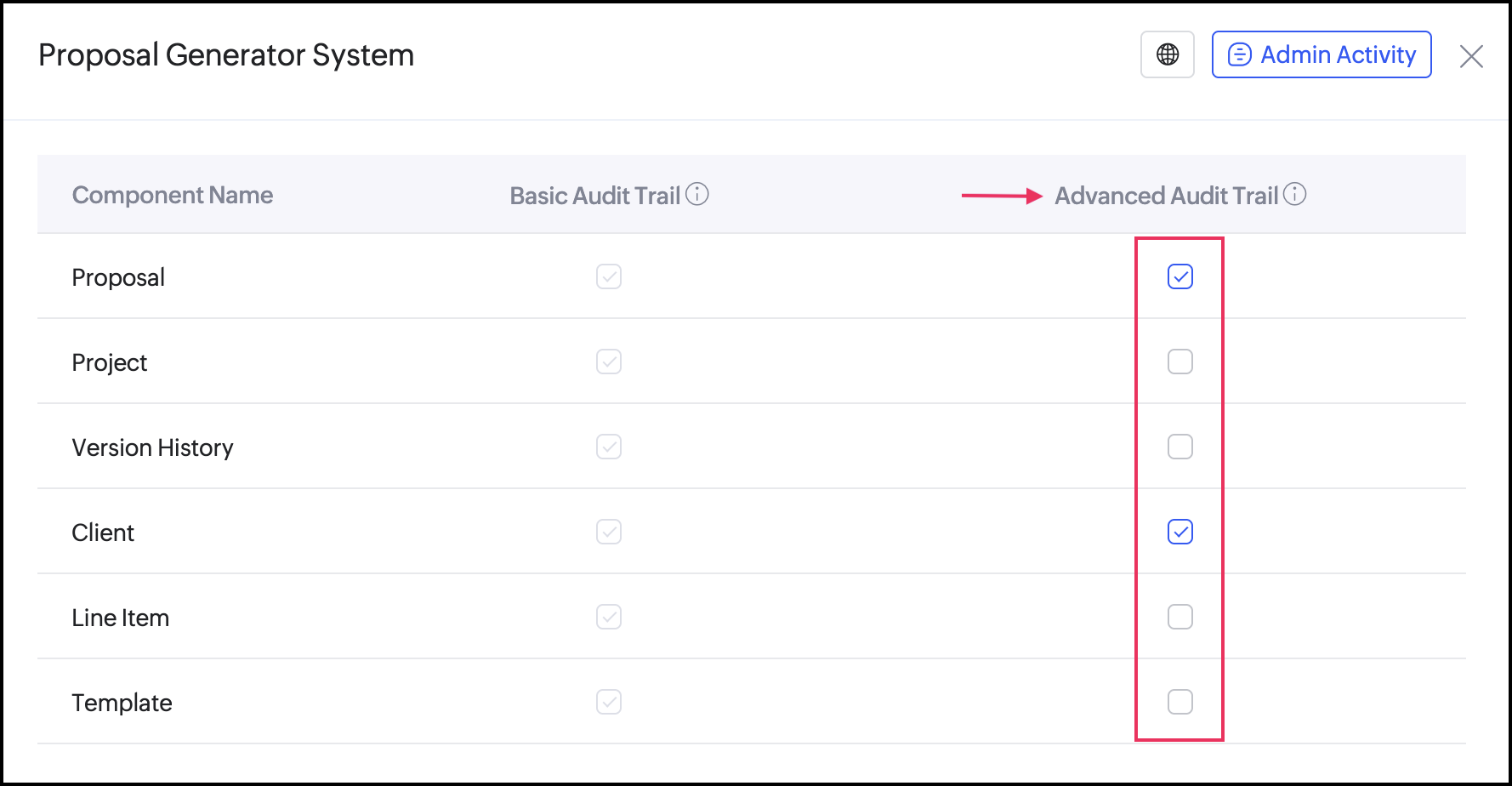
Task: Enable Advanced Audit Trail for Template
Action: 1180,702
